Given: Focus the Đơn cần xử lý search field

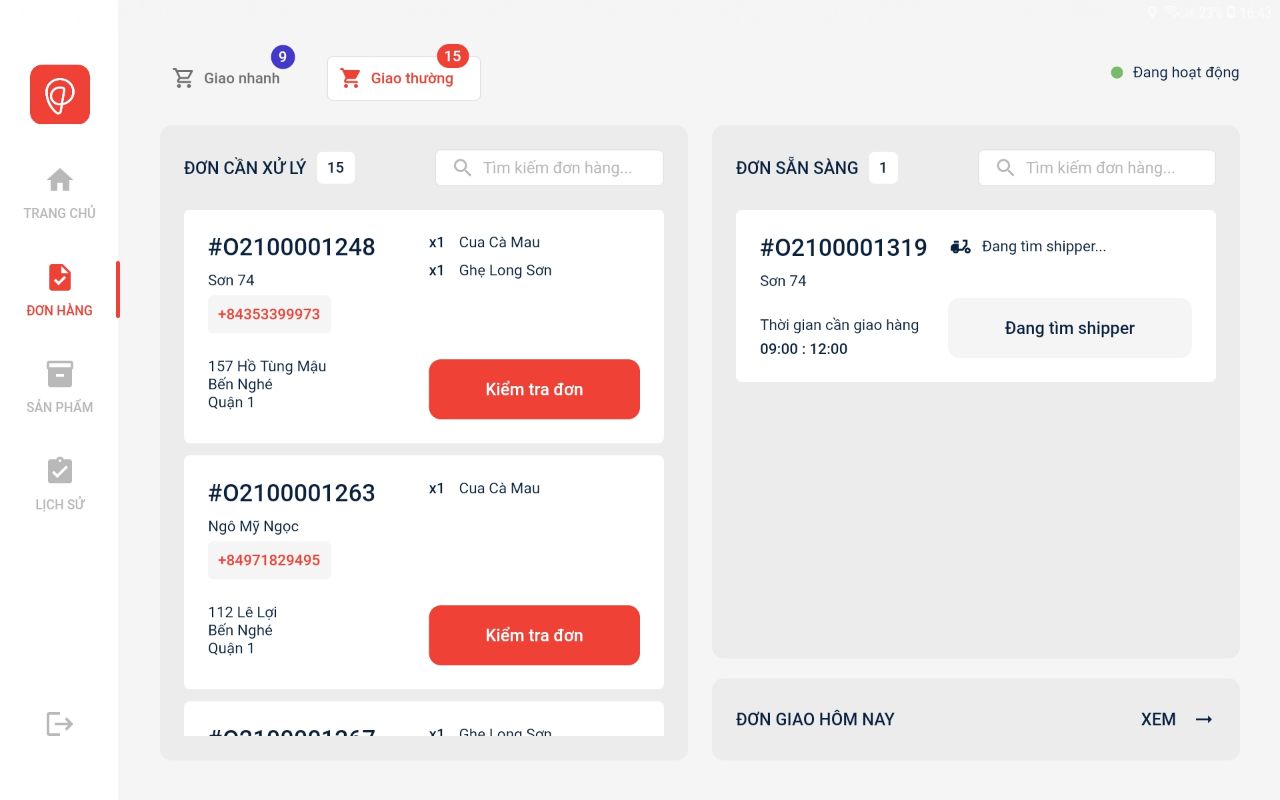Looking at the screenshot, I should [x=560, y=168].
